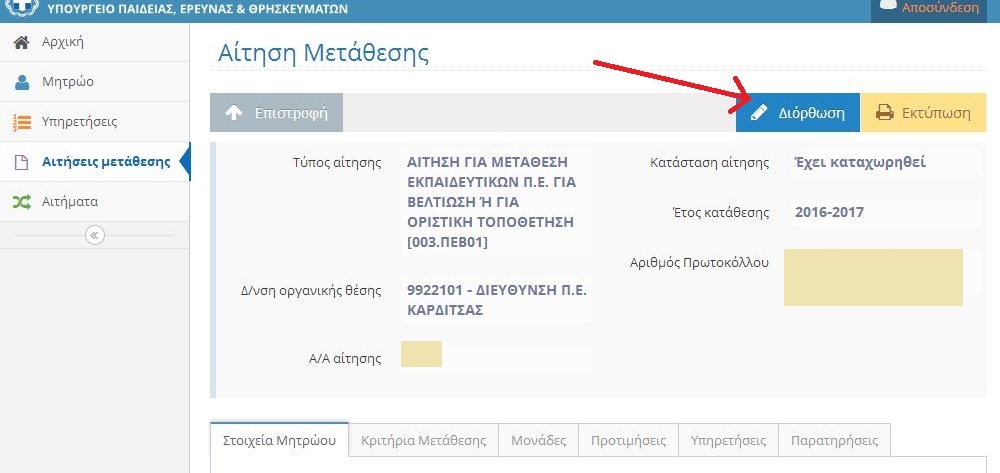Go to the Παρατηρήσεις tab
This screenshot has height=473, width=1000.
[834, 440]
